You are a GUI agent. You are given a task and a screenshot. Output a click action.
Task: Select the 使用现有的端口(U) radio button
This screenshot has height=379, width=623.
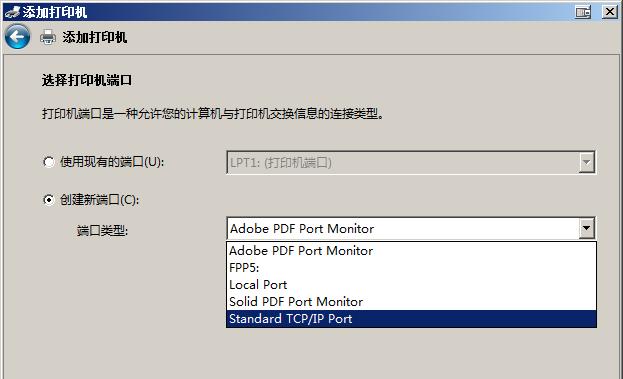[48, 162]
